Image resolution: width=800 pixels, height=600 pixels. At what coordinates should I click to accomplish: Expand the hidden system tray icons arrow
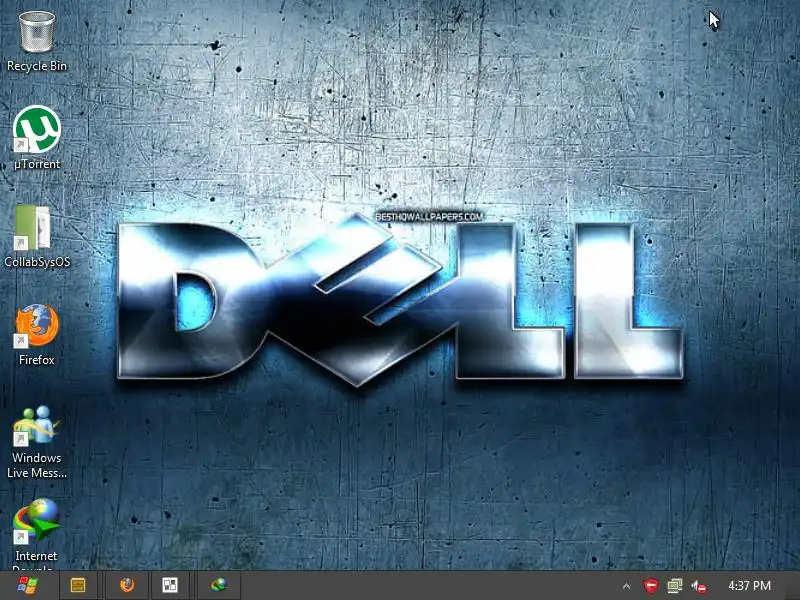(x=627, y=586)
